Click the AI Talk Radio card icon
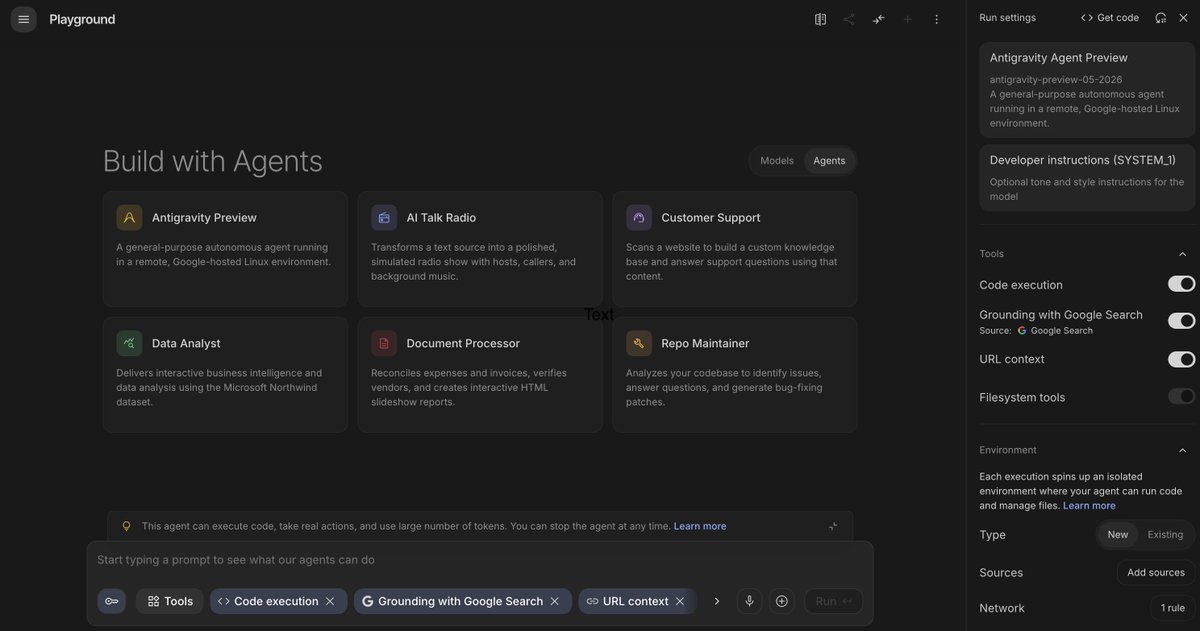Screen dimensions: 1200x631 point(384,218)
